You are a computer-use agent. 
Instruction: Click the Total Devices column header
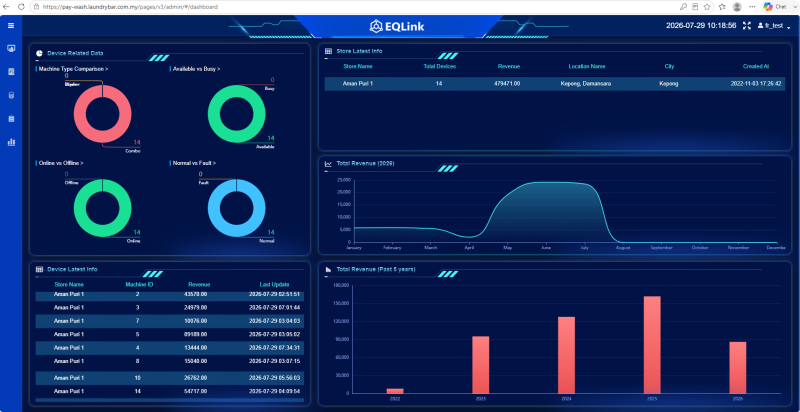point(439,66)
